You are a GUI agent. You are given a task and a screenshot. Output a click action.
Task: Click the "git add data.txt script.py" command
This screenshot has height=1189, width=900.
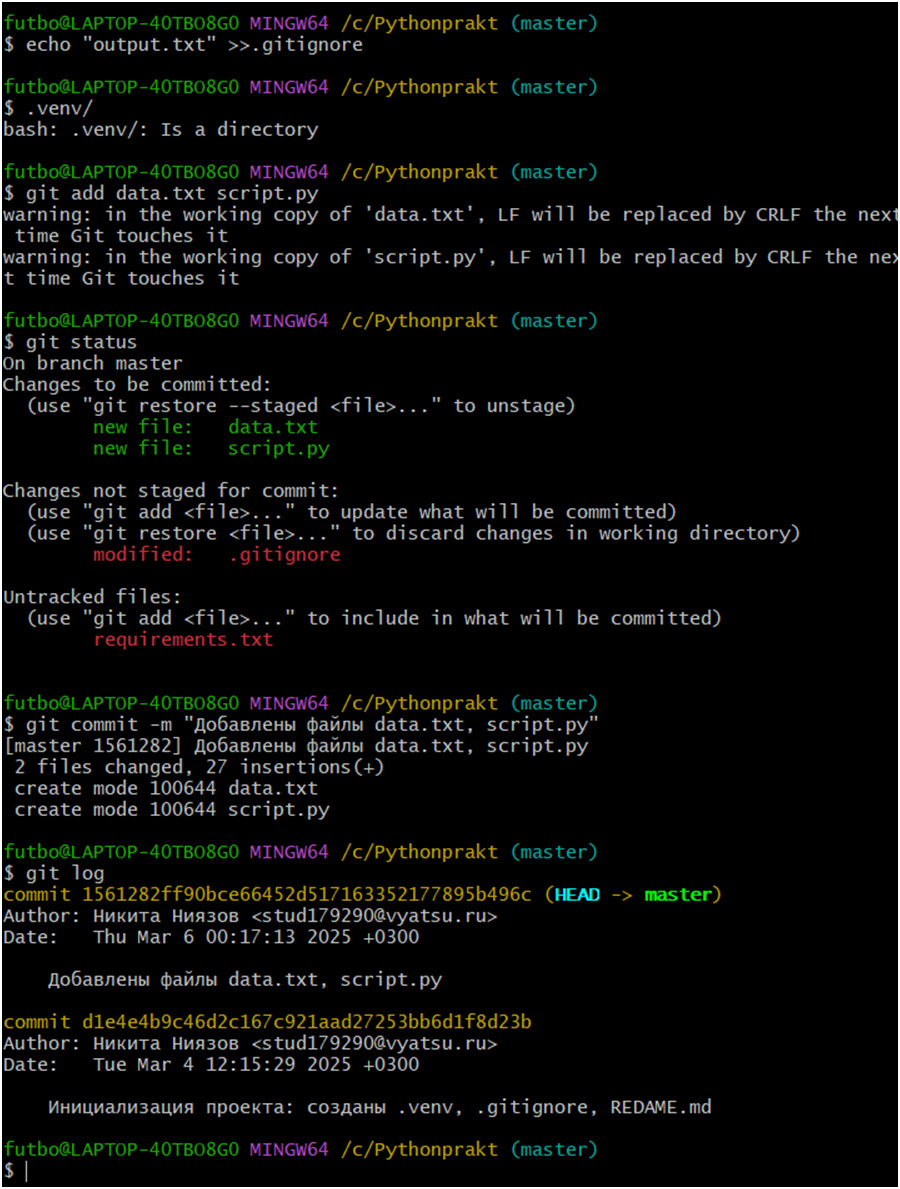coord(172,193)
